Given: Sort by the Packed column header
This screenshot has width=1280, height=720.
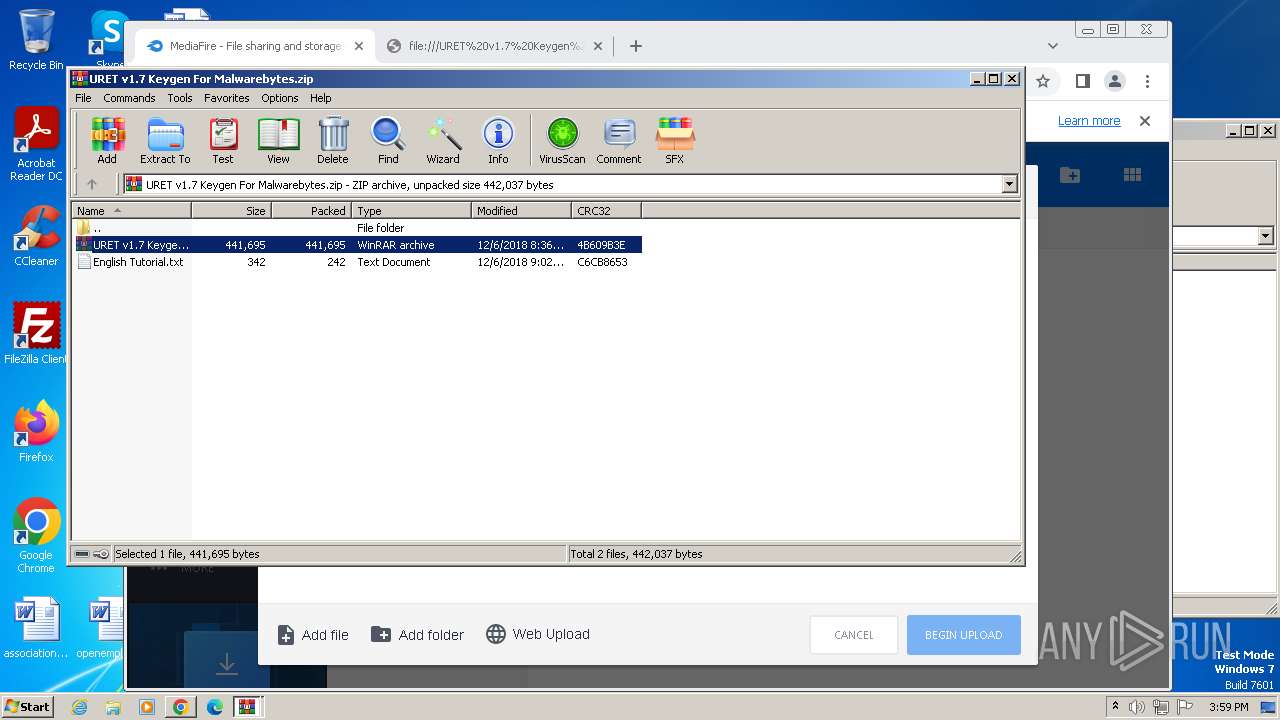Looking at the screenshot, I should [x=311, y=210].
